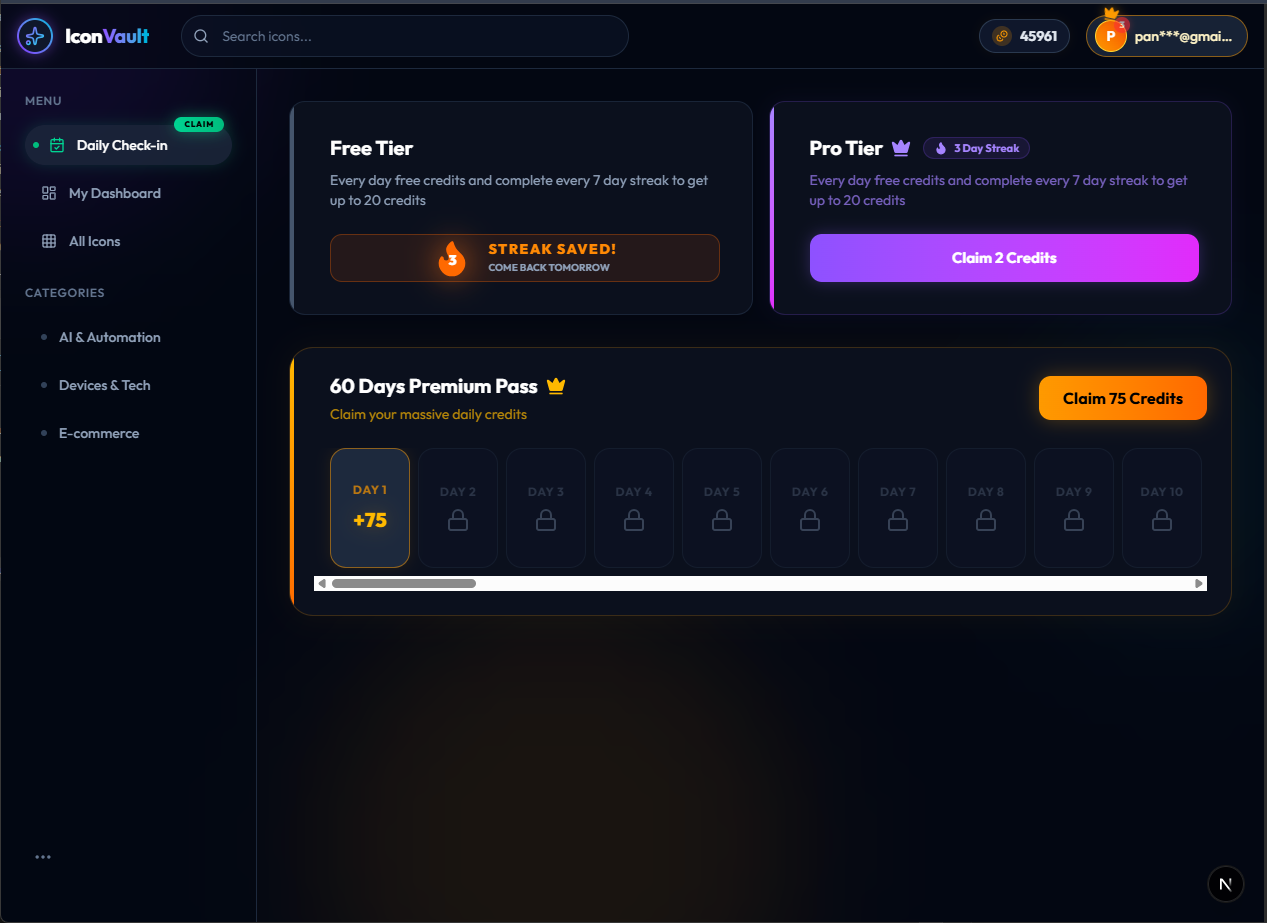
Task: Click the My Dashboard grid icon
Action: (x=49, y=193)
